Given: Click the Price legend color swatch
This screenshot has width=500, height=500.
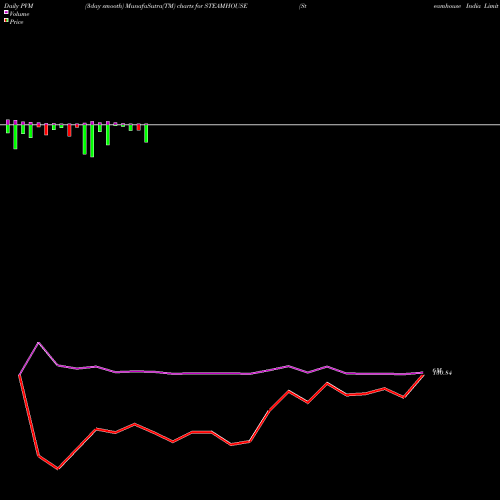Looking at the screenshot, I should (x=6, y=20).
